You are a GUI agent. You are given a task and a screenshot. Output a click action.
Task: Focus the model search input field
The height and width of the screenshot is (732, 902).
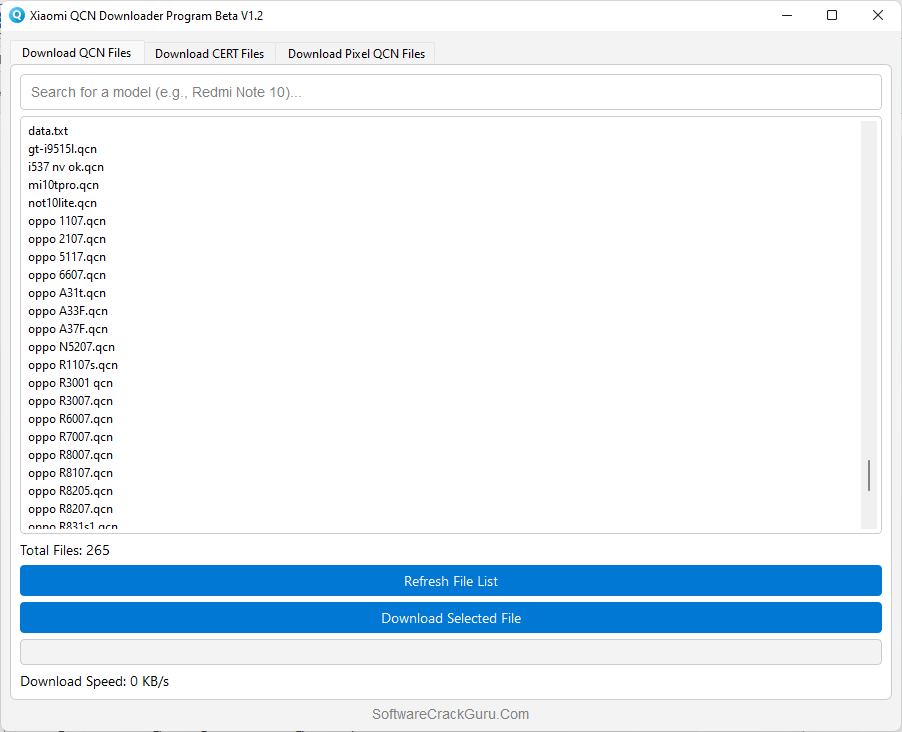(450, 92)
